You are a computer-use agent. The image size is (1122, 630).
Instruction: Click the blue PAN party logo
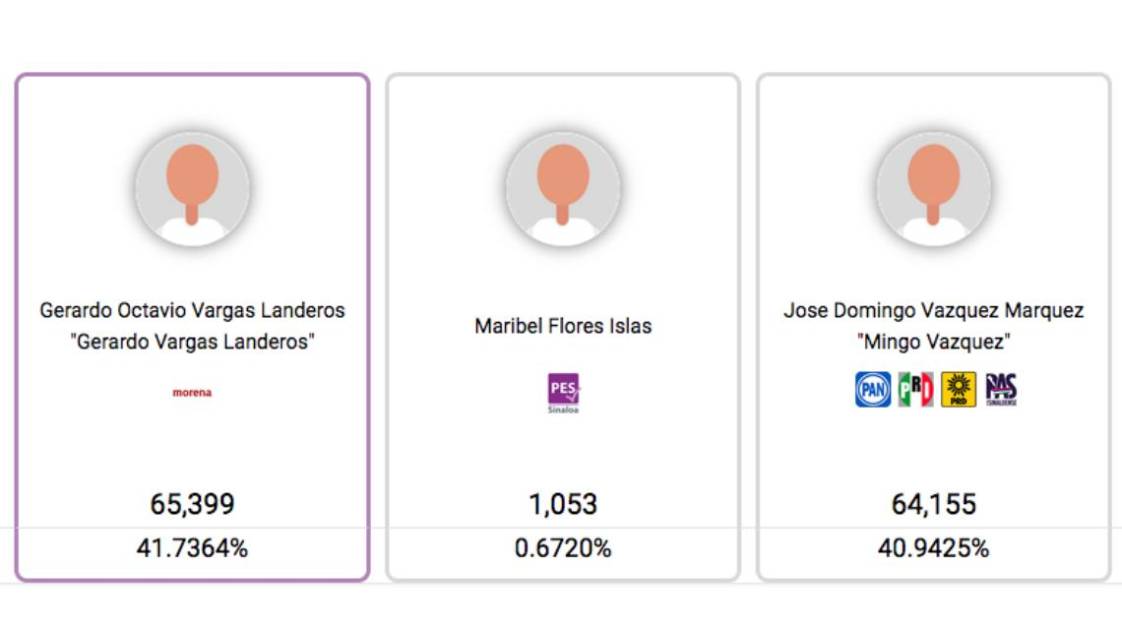click(872, 389)
